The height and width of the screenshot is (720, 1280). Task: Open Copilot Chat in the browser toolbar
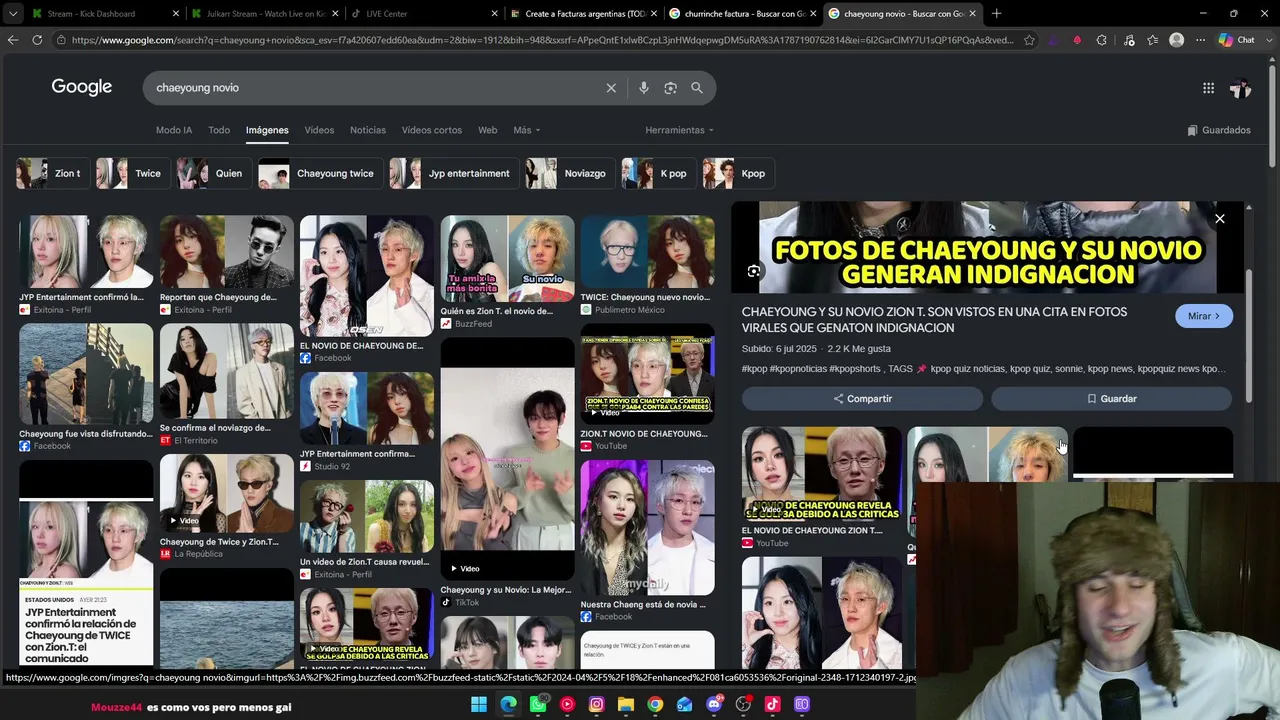pos(1236,40)
